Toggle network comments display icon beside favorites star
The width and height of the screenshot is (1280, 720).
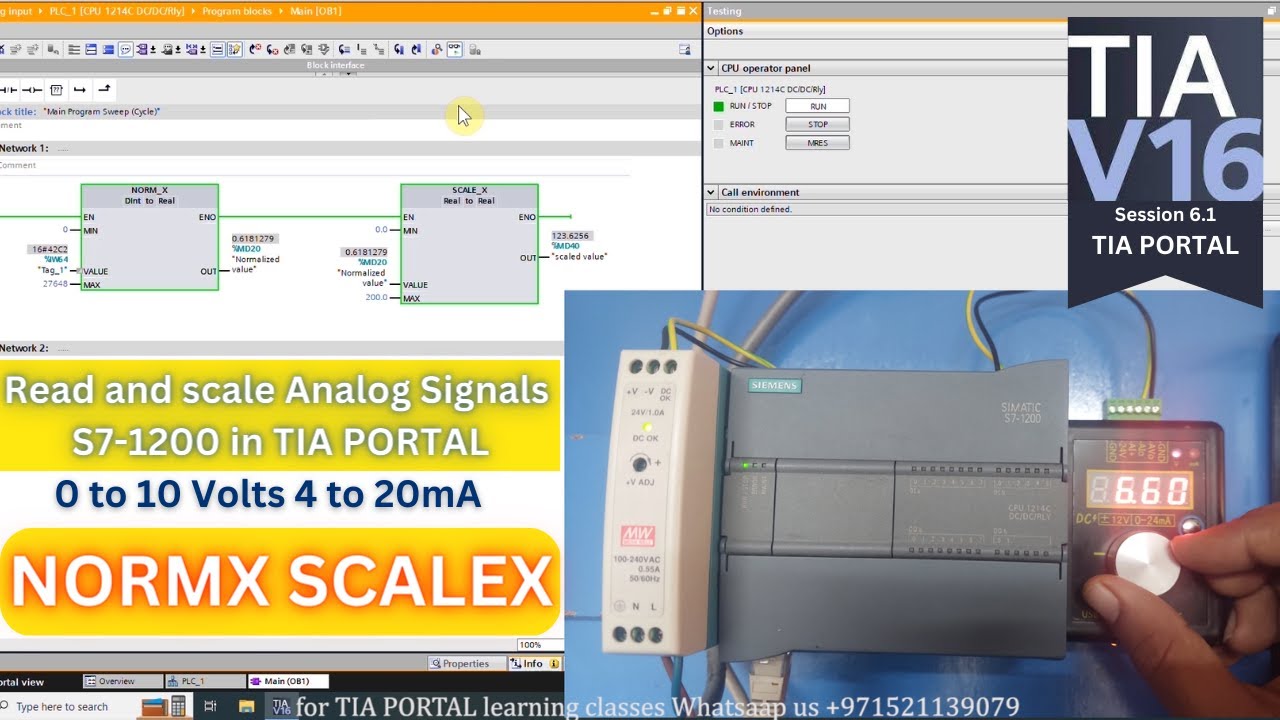click(217, 49)
